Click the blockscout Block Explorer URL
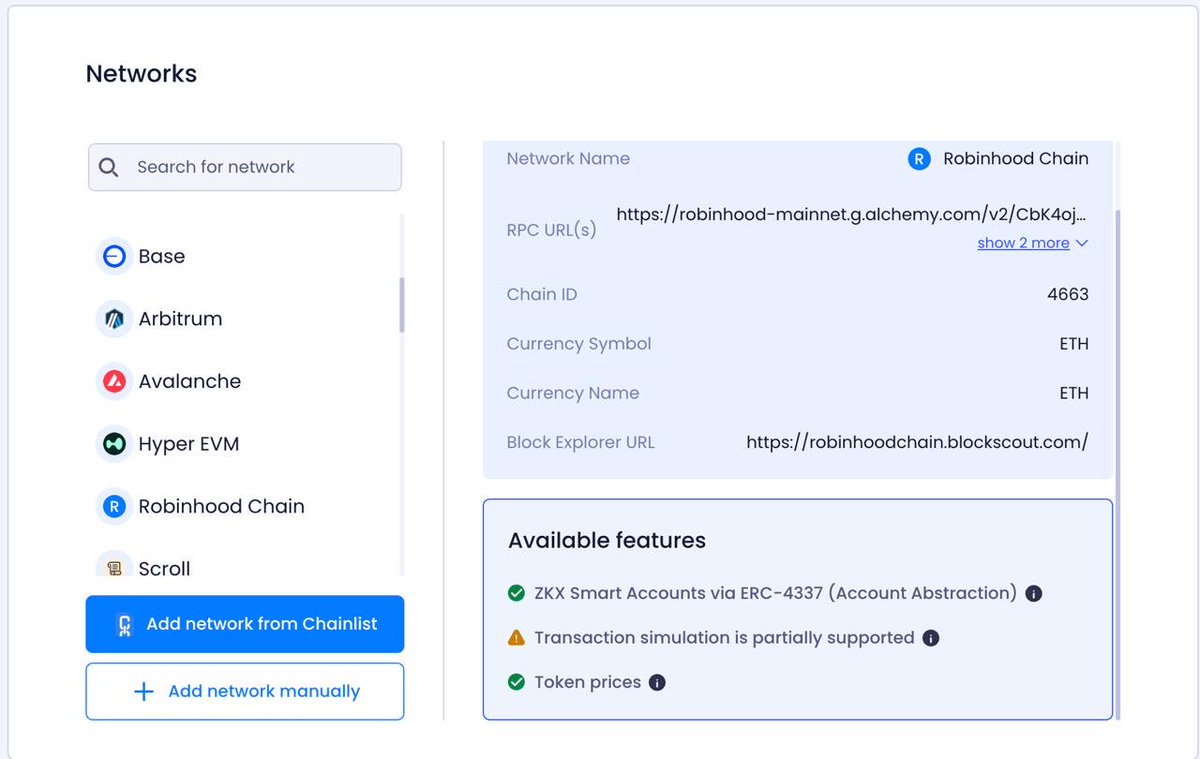1200x759 pixels. [x=917, y=442]
